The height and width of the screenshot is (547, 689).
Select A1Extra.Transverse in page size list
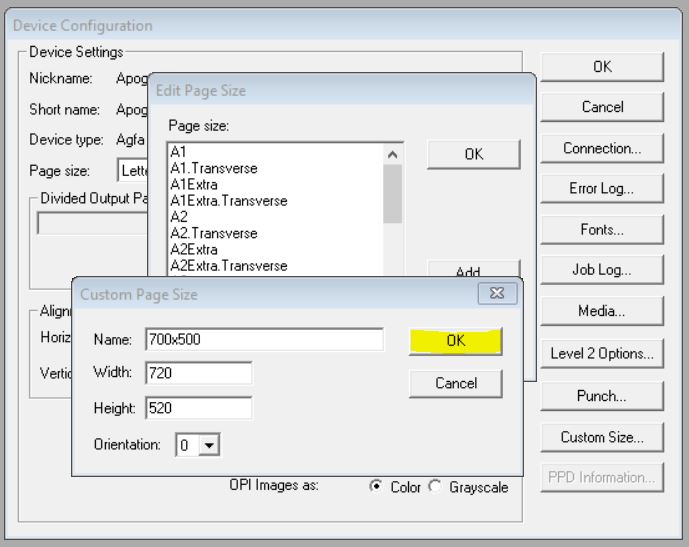tap(276, 200)
